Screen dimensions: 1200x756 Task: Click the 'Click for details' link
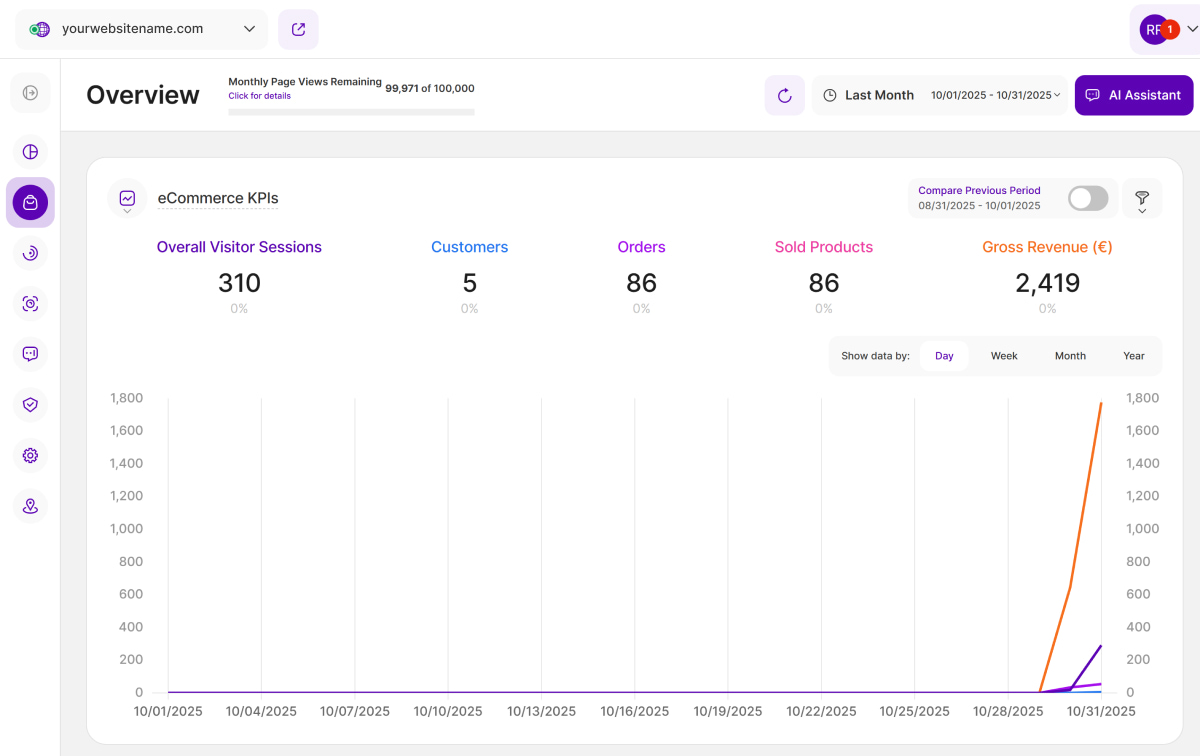pos(259,96)
